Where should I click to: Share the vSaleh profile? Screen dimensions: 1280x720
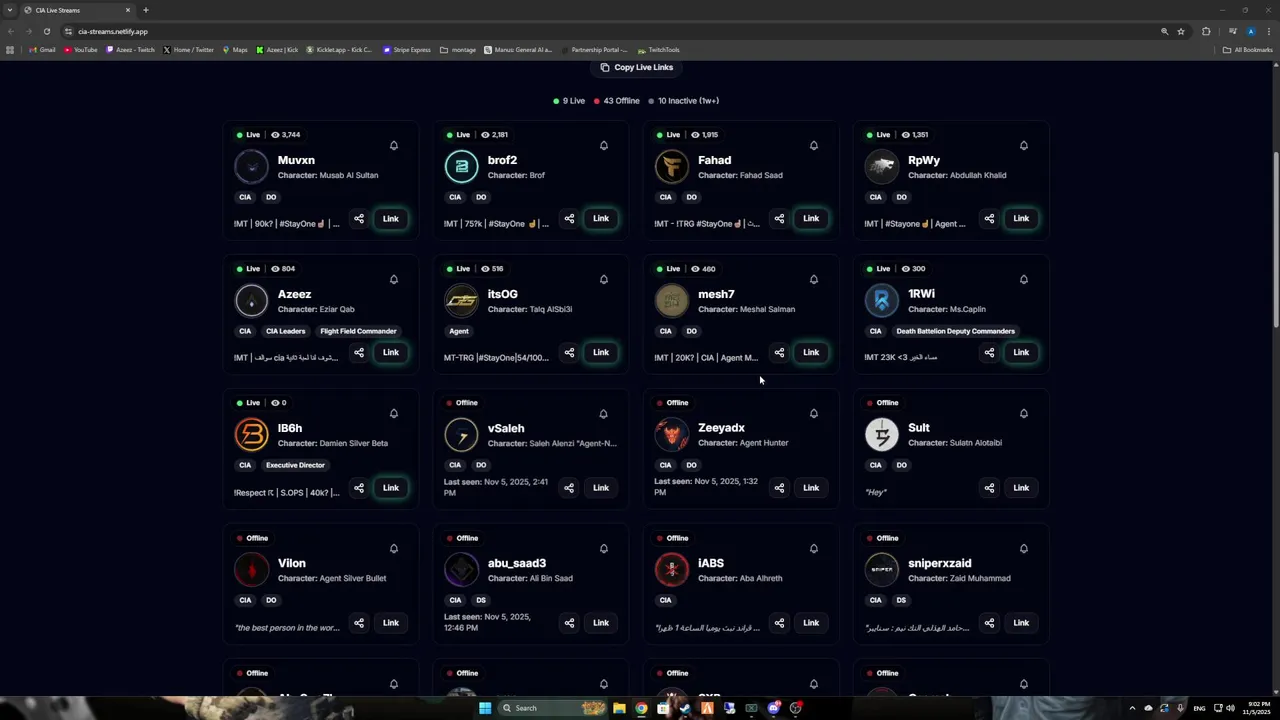(569, 488)
